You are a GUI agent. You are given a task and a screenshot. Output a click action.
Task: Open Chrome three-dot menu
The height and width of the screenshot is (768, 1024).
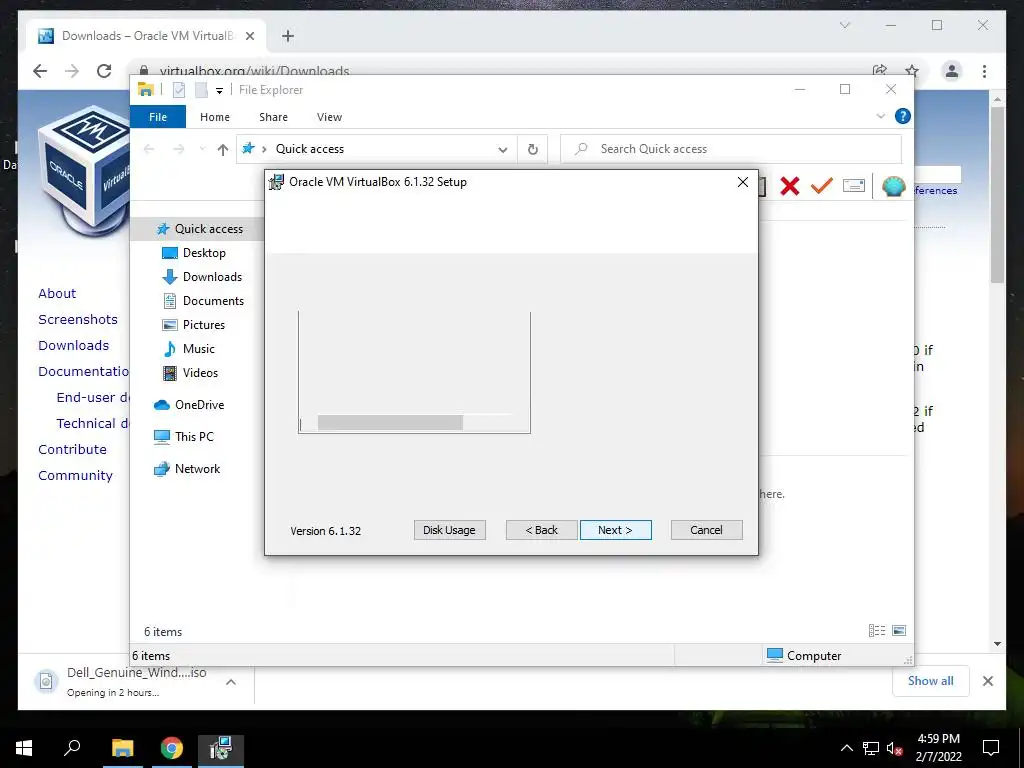(x=984, y=71)
